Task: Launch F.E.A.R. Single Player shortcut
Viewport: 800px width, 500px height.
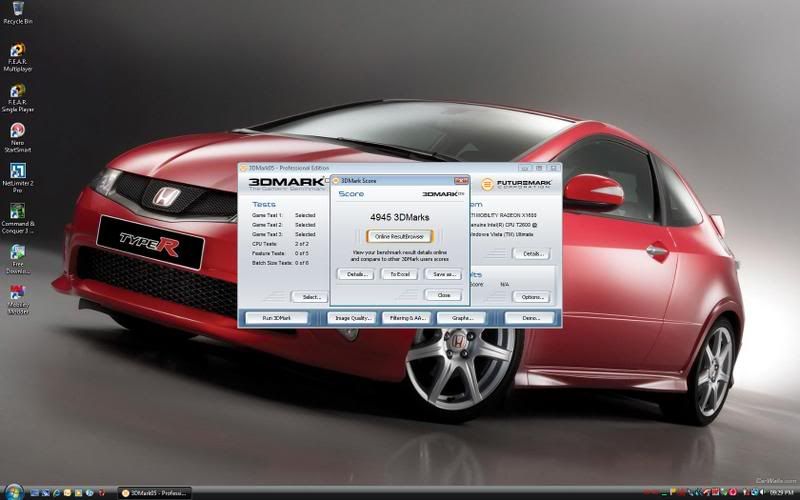Action: click(x=17, y=98)
